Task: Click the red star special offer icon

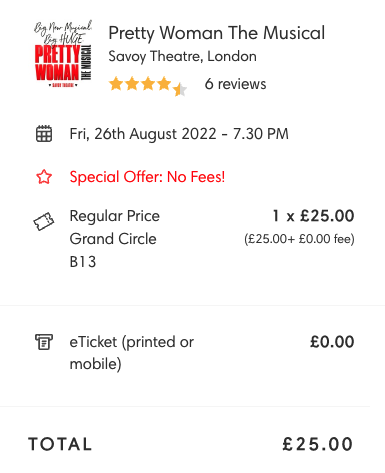Action: pos(44,177)
